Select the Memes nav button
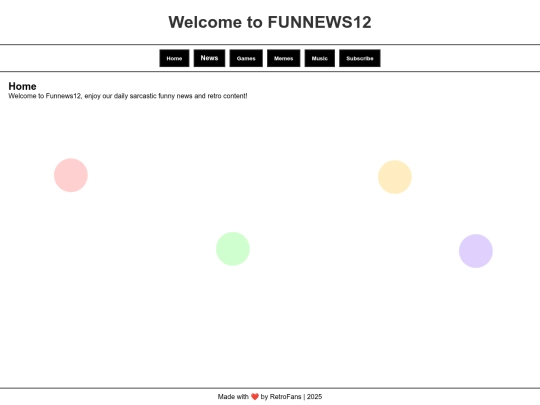The width and height of the screenshot is (540, 405). click(283, 58)
